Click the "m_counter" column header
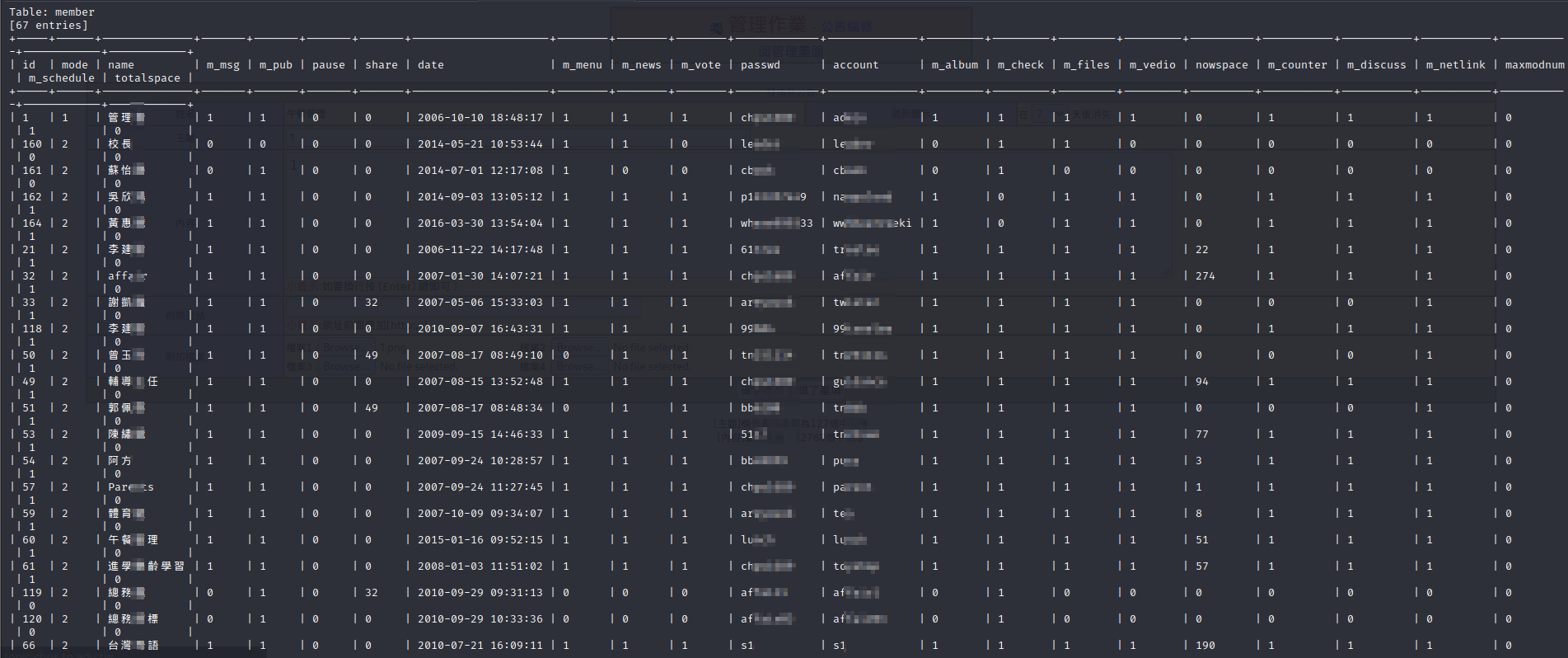 pyautogui.click(x=1298, y=65)
